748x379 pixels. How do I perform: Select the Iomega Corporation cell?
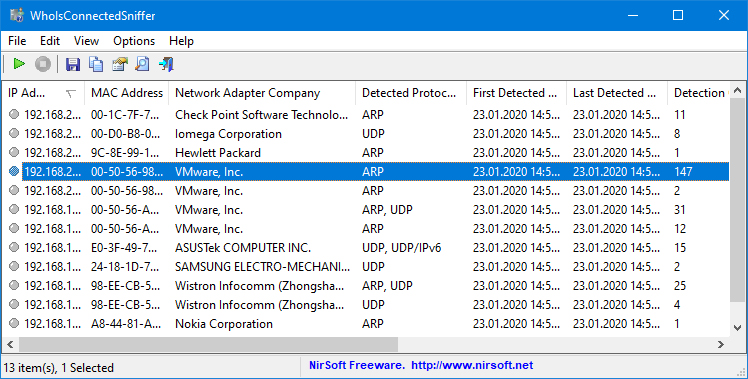pos(228,134)
